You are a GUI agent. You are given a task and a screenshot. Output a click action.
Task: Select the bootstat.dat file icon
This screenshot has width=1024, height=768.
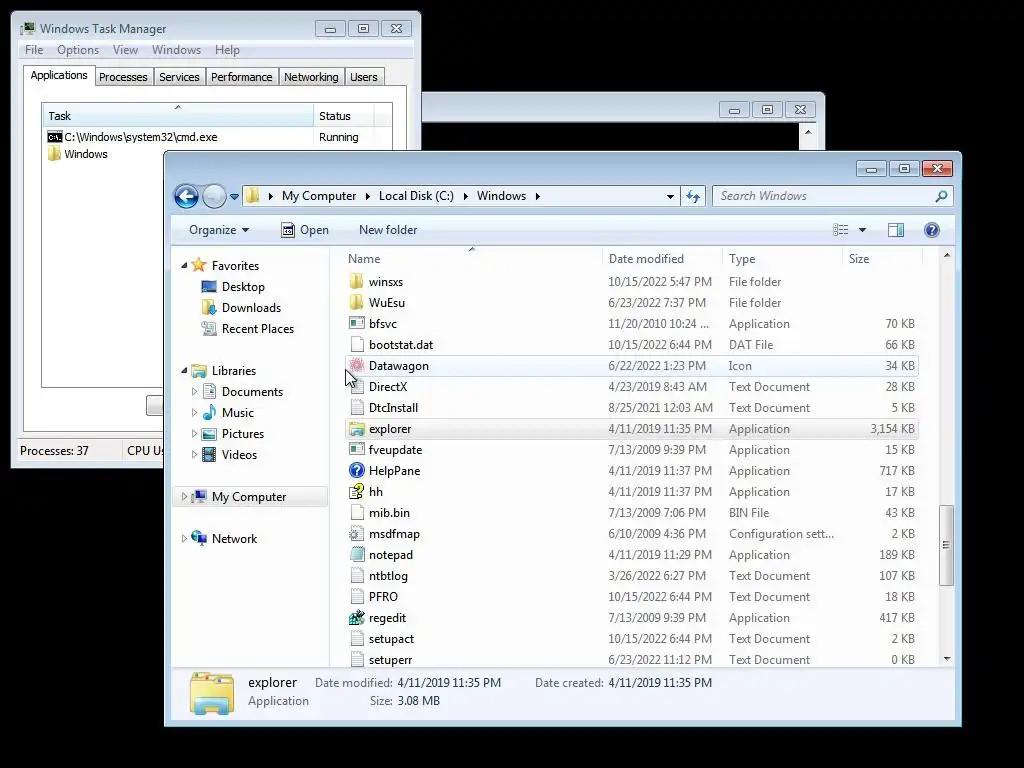coord(357,344)
